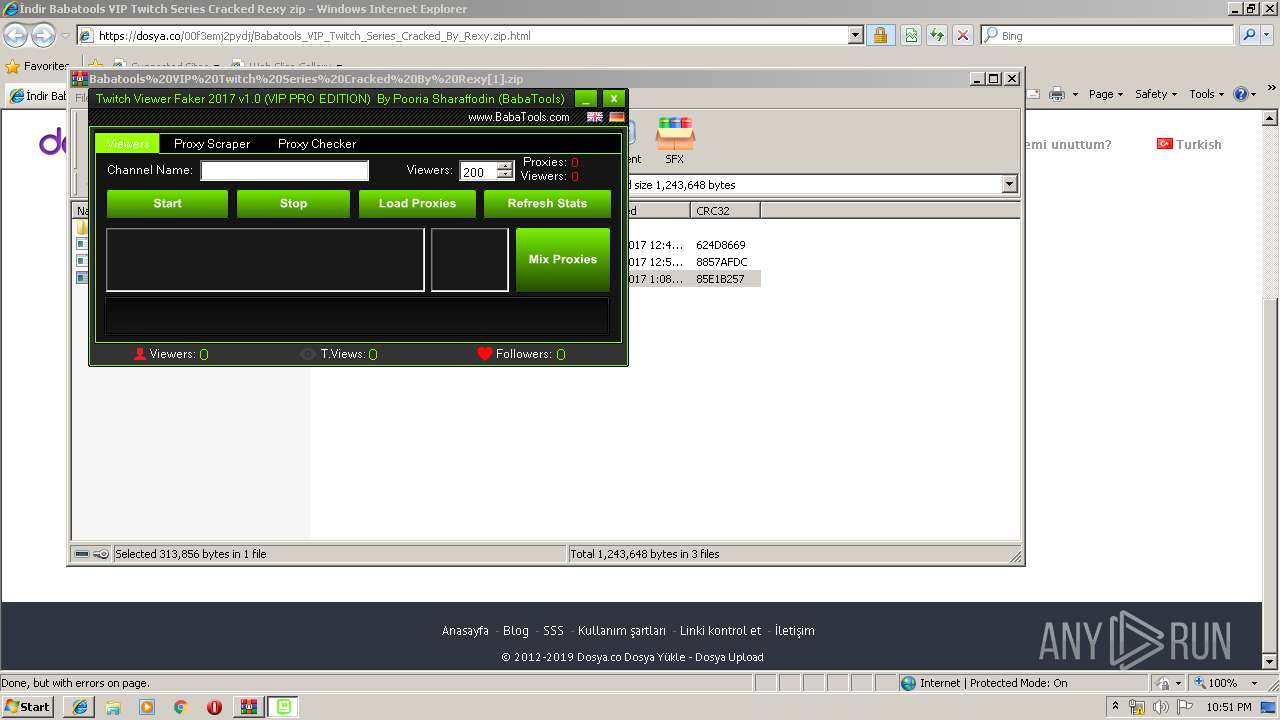This screenshot has width=1280, height=720.
Task: Click the red Followers heart icon
Action: click(485, 354)
